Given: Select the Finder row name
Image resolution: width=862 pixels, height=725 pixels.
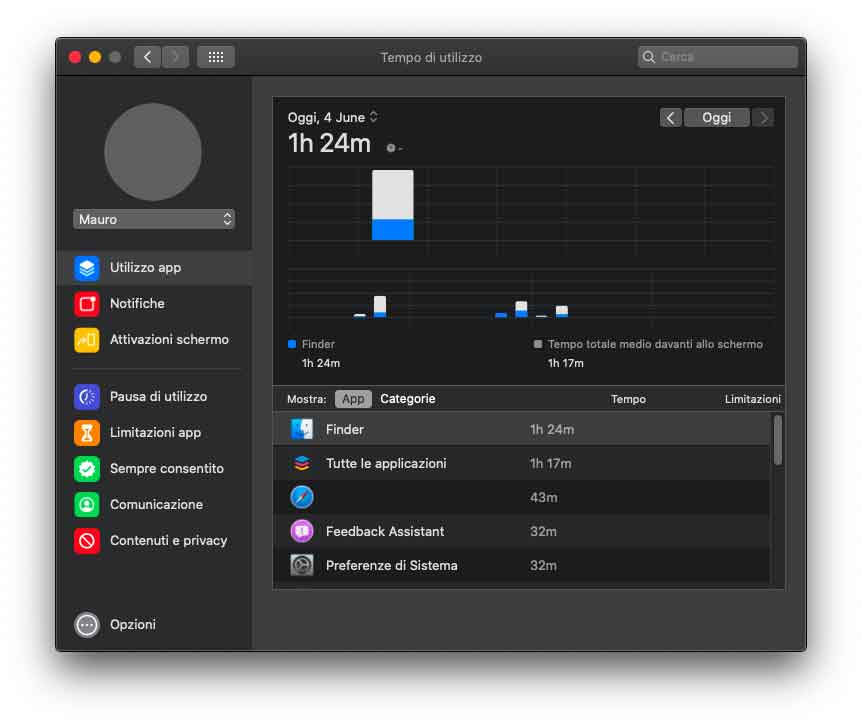Looking at the screenshot, I should [344, 429].
